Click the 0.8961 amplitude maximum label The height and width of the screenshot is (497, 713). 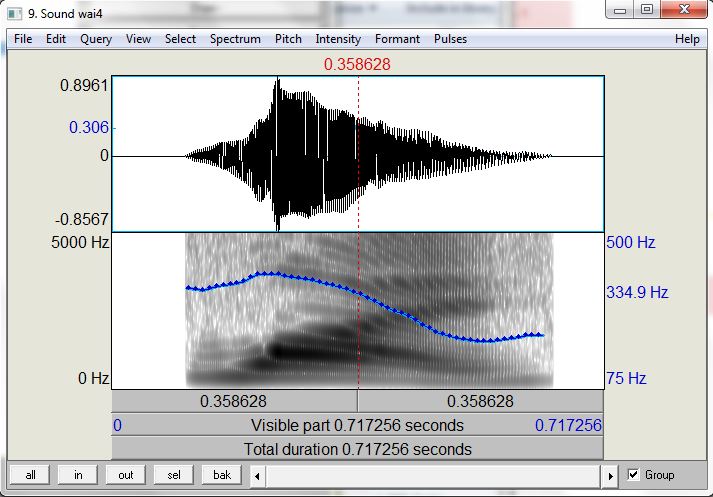click(x=84, y=85)
